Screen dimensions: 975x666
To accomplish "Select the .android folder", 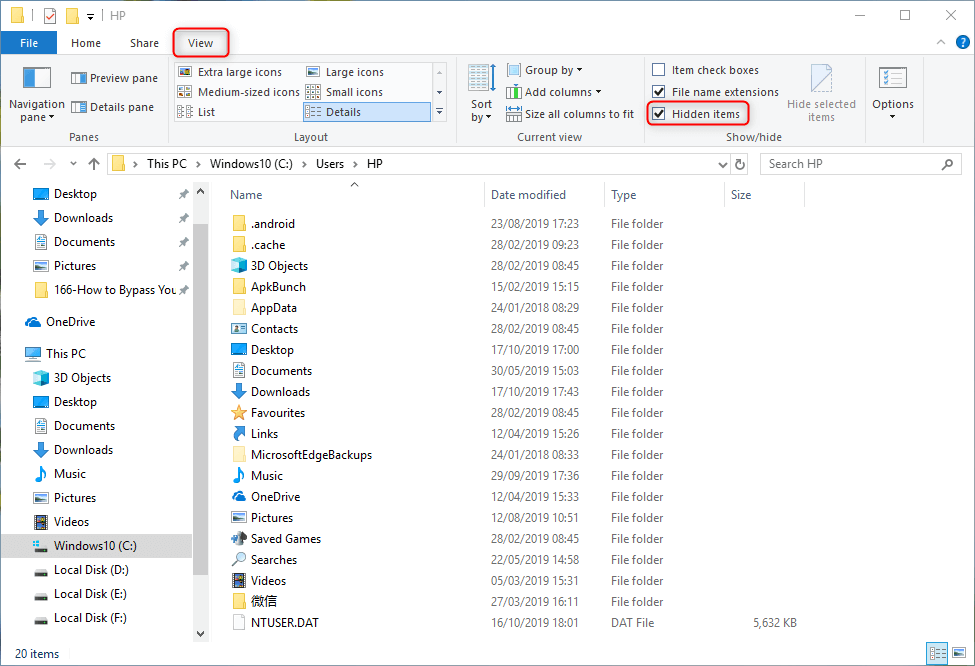I will (264, 224).
